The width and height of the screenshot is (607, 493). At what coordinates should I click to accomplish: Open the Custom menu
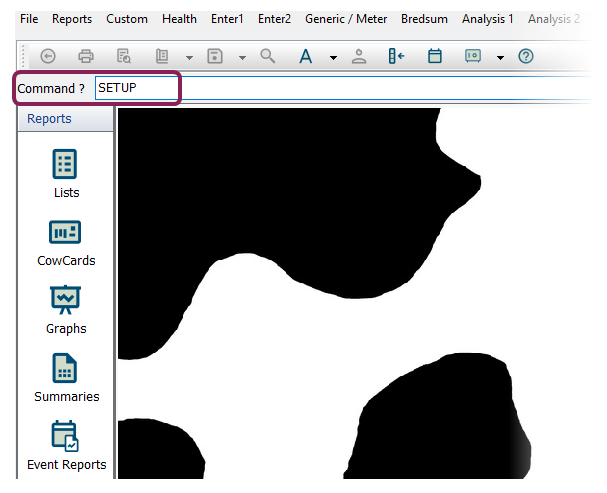(127, 19)
